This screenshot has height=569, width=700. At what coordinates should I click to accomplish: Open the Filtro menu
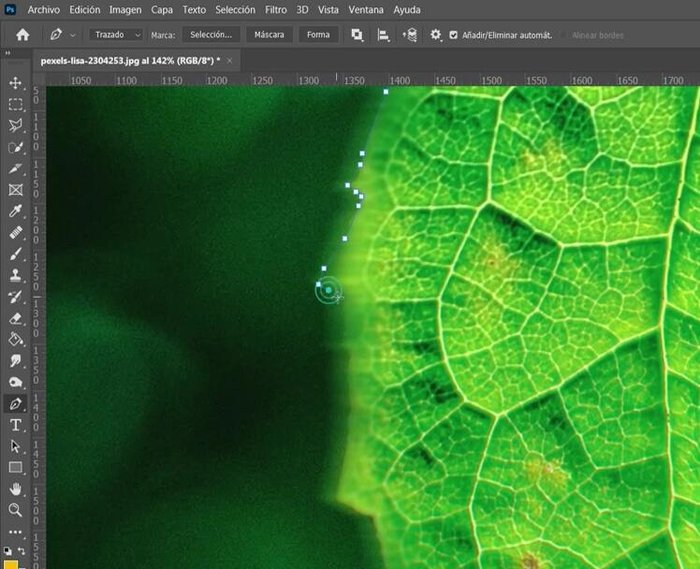coord(276,9)
